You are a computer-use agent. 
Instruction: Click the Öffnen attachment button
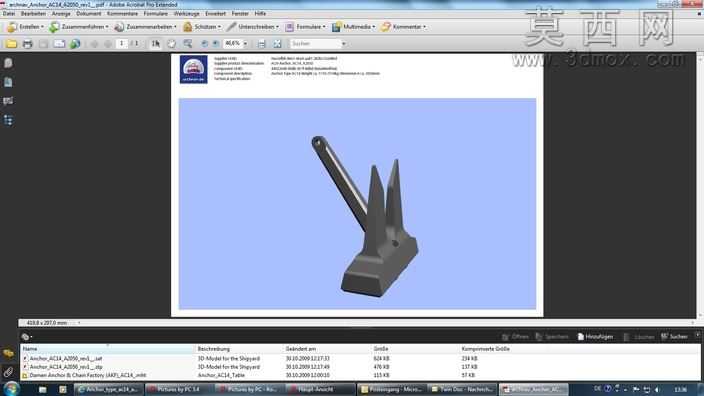click(515, 337)
